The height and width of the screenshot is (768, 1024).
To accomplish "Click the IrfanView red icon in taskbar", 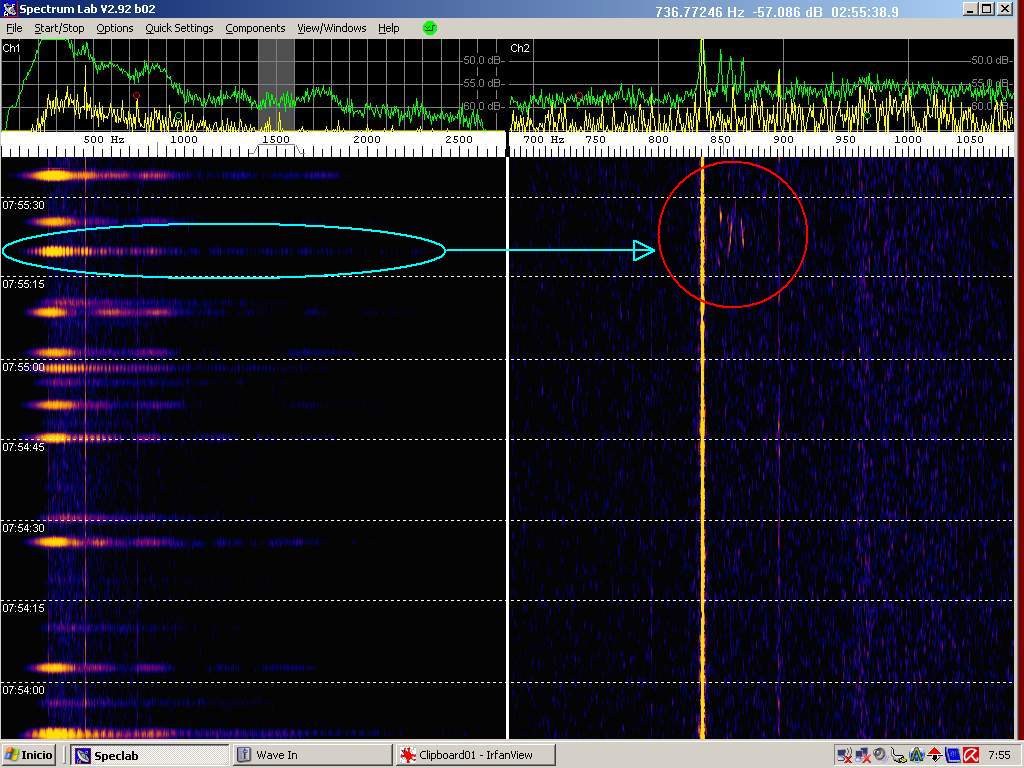I will coord(407,755).
